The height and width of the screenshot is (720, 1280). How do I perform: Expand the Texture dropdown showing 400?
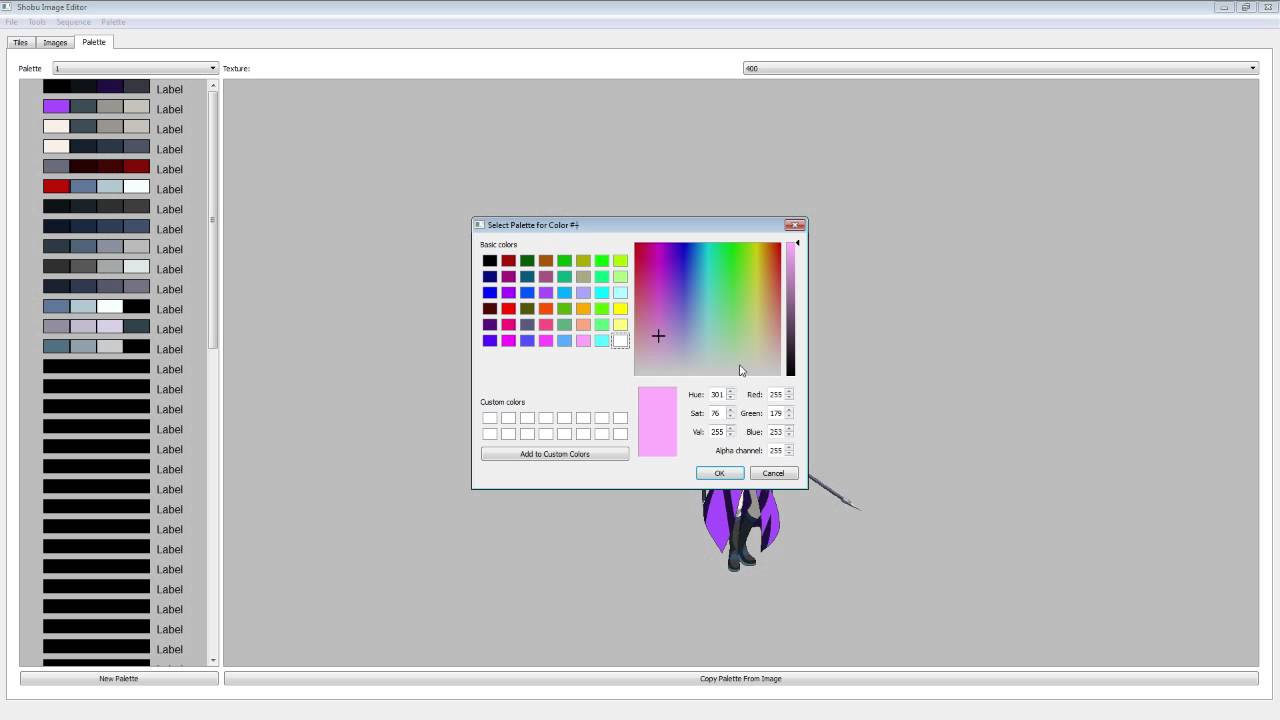(1000, 68)
